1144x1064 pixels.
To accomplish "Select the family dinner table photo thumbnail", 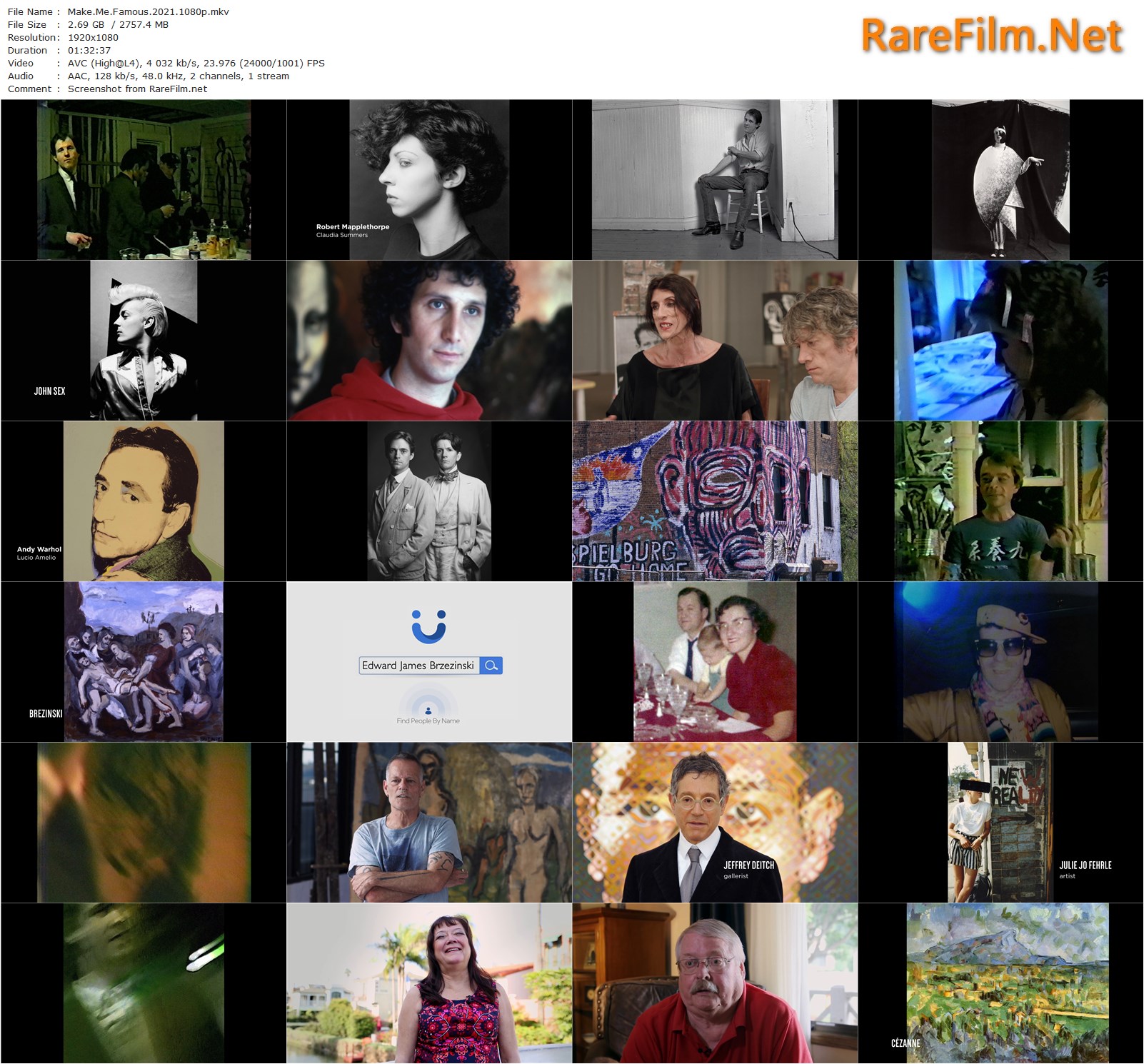I will click(x=715, y=661).
